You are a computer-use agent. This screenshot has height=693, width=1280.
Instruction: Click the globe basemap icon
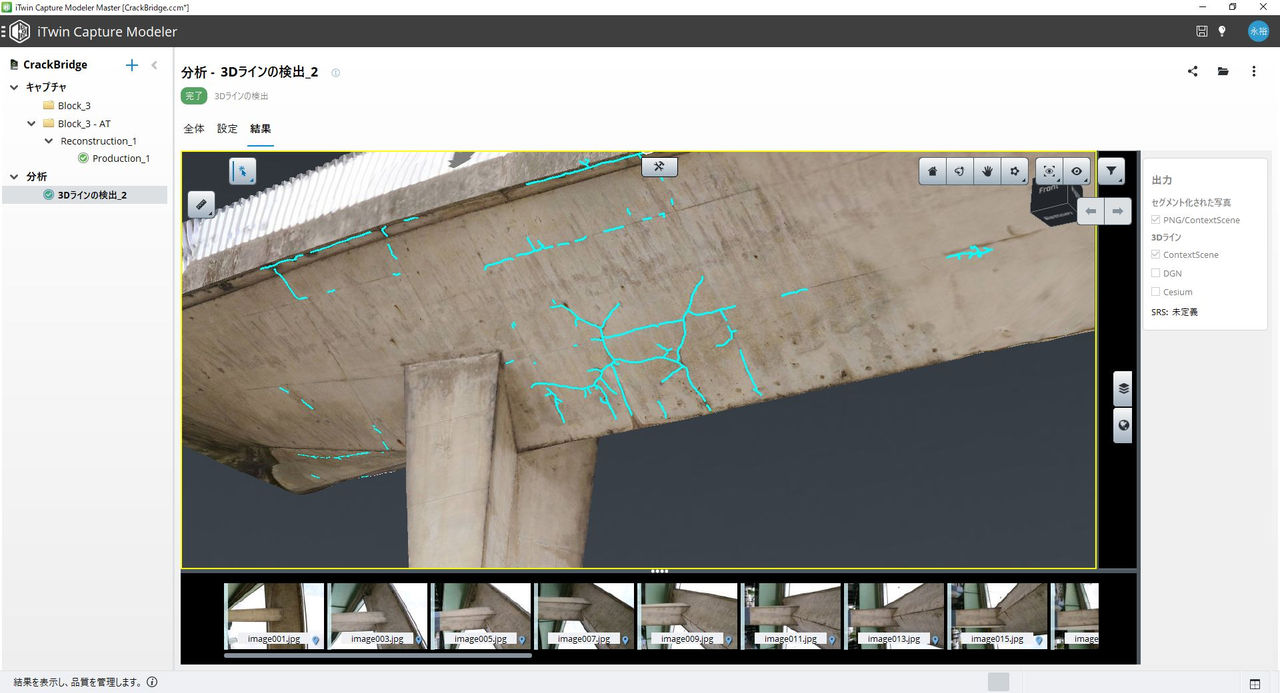[x=1123, y=425]
